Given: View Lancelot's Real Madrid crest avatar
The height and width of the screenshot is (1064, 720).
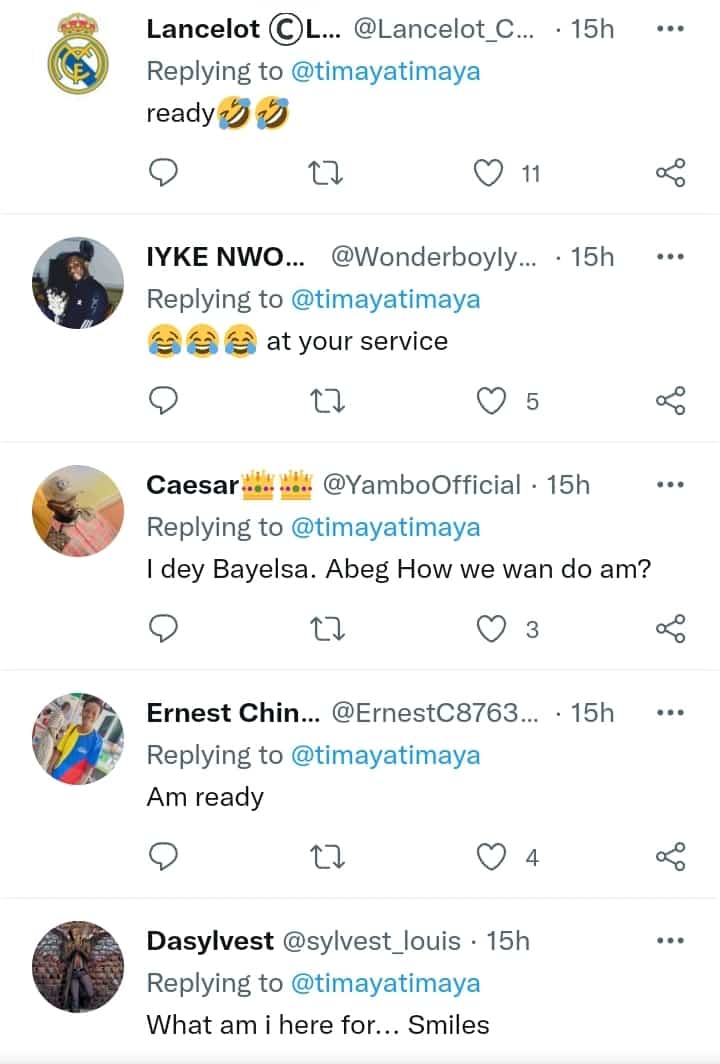Looking at the screenshot, I should coord(79,54).
